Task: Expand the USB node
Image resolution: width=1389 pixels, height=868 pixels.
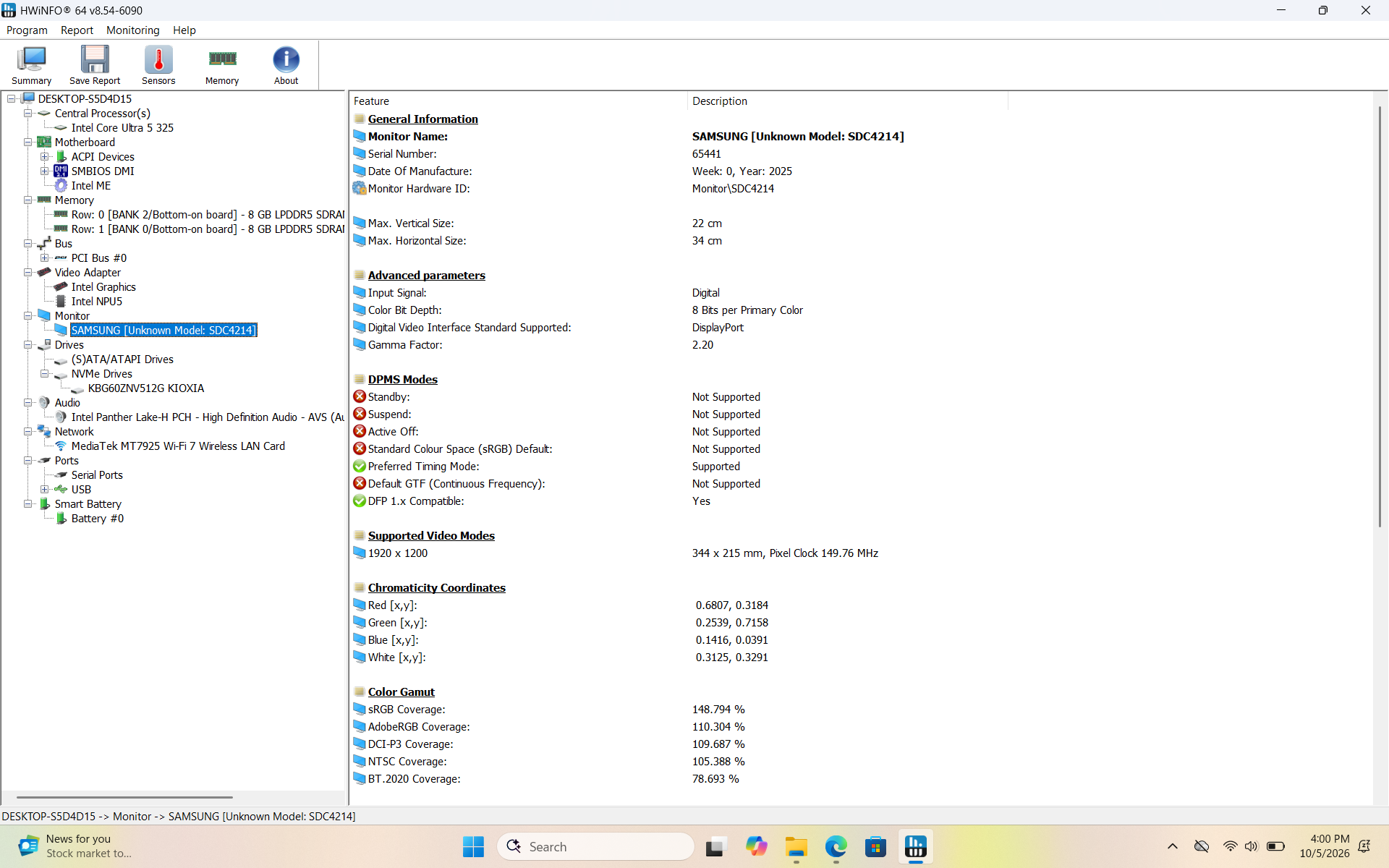Action: point(44,490)
